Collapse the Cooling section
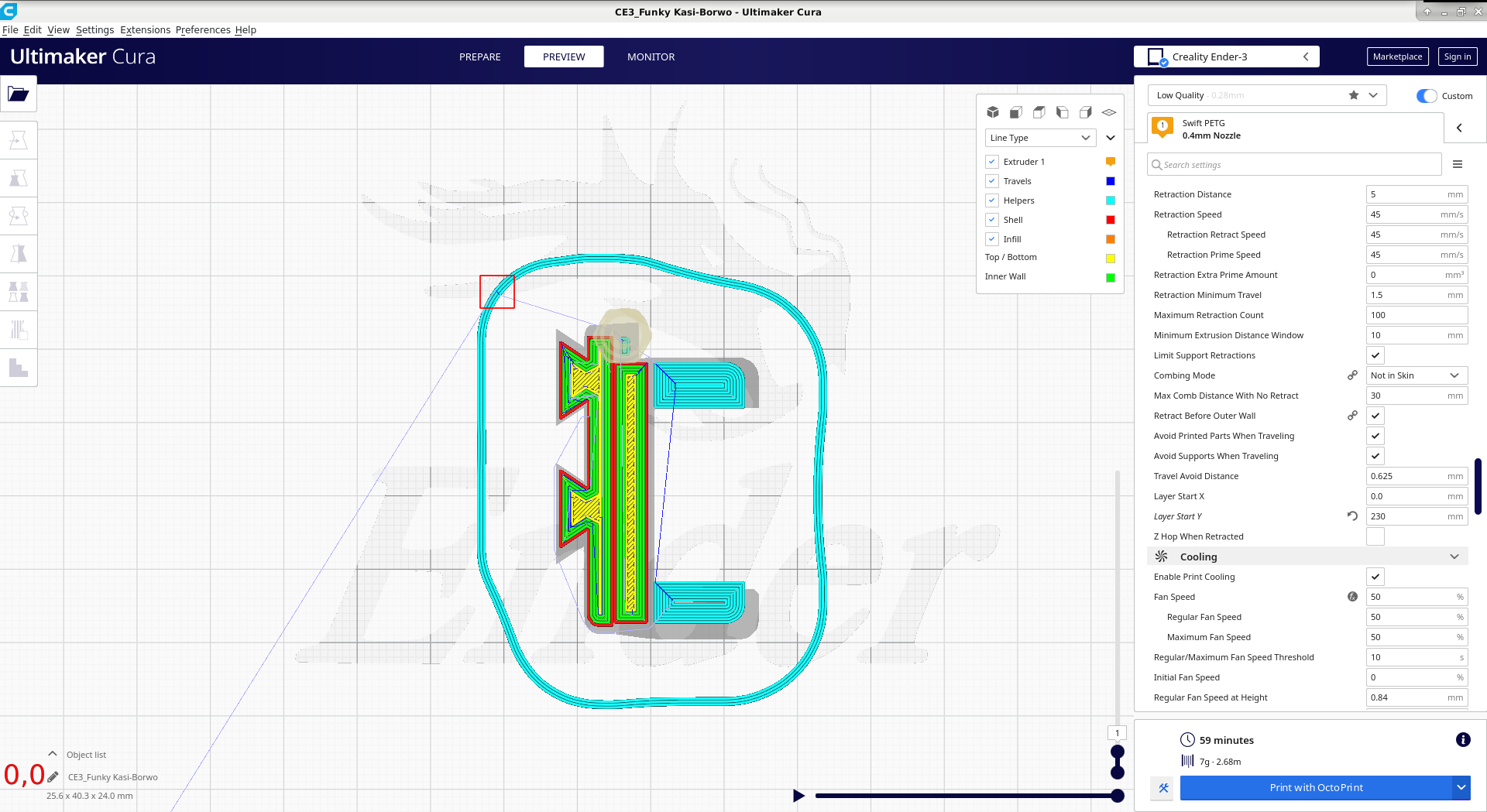The image size is (1487, 812). [1454, 557]
